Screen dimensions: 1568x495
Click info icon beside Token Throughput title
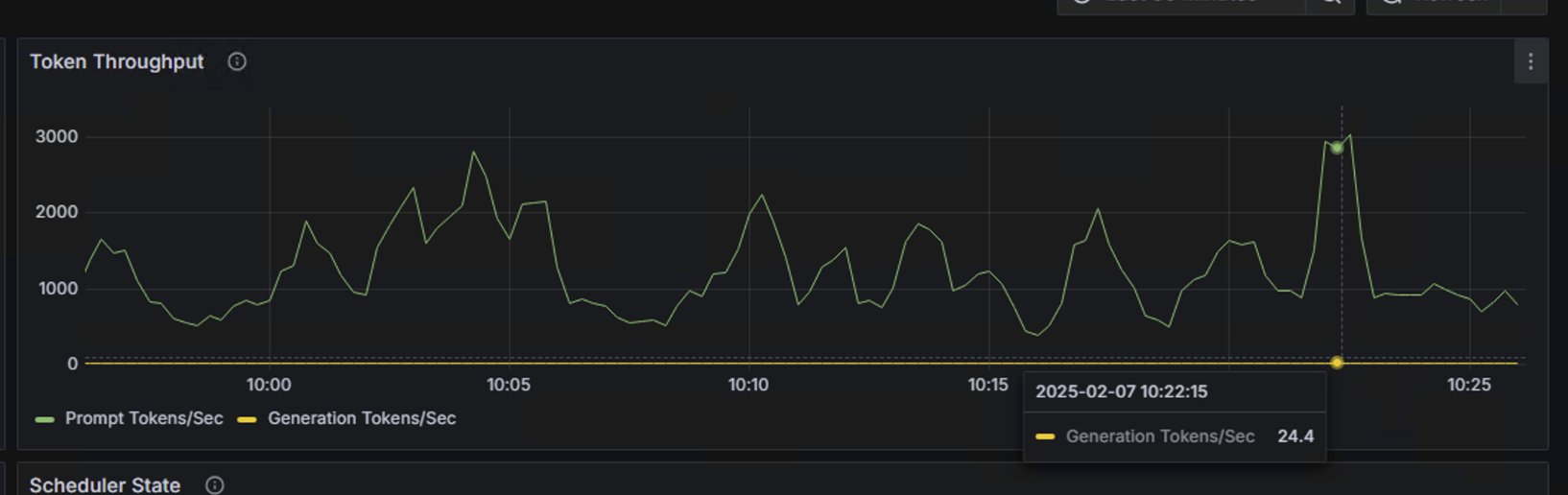coord(237,62)
